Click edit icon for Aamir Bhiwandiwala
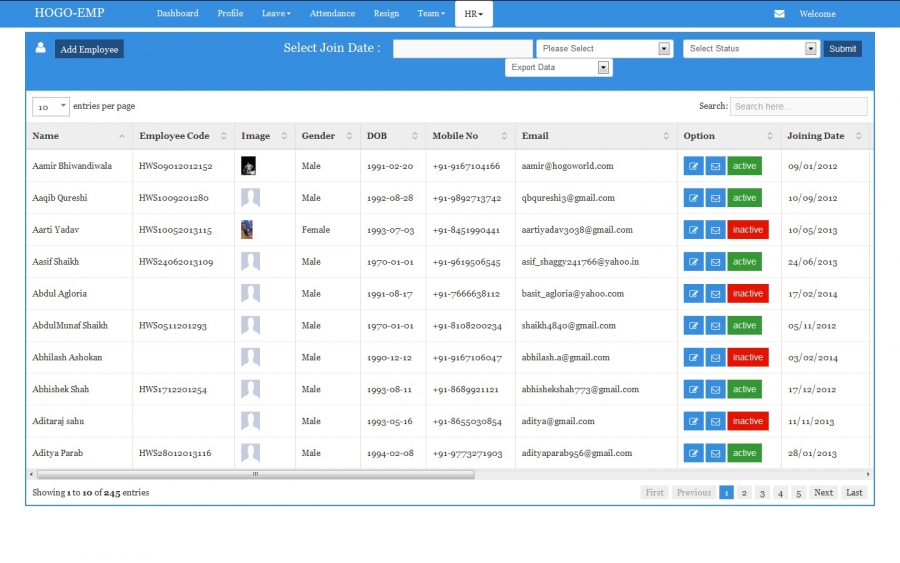The height and width of the screenshot is (563, 900). (694, 166)
